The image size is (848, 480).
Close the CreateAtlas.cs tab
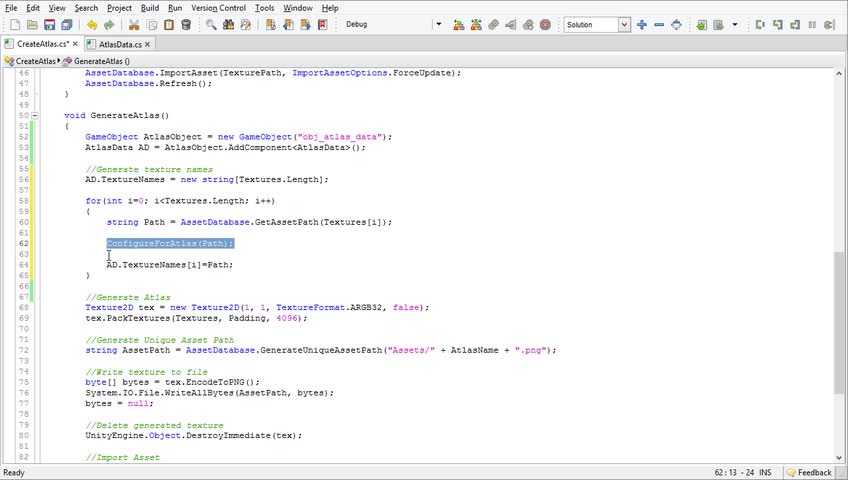coord(75,44)
